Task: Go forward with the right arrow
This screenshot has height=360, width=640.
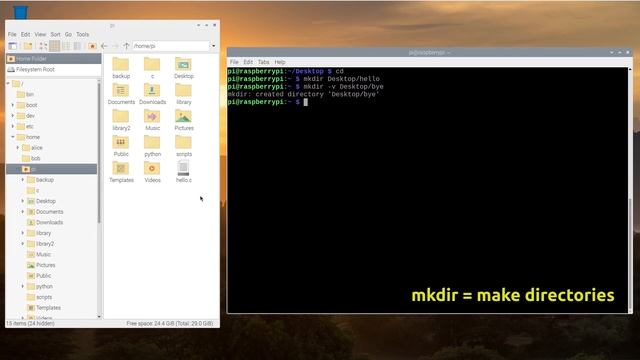Action: (x=115, y=46)
